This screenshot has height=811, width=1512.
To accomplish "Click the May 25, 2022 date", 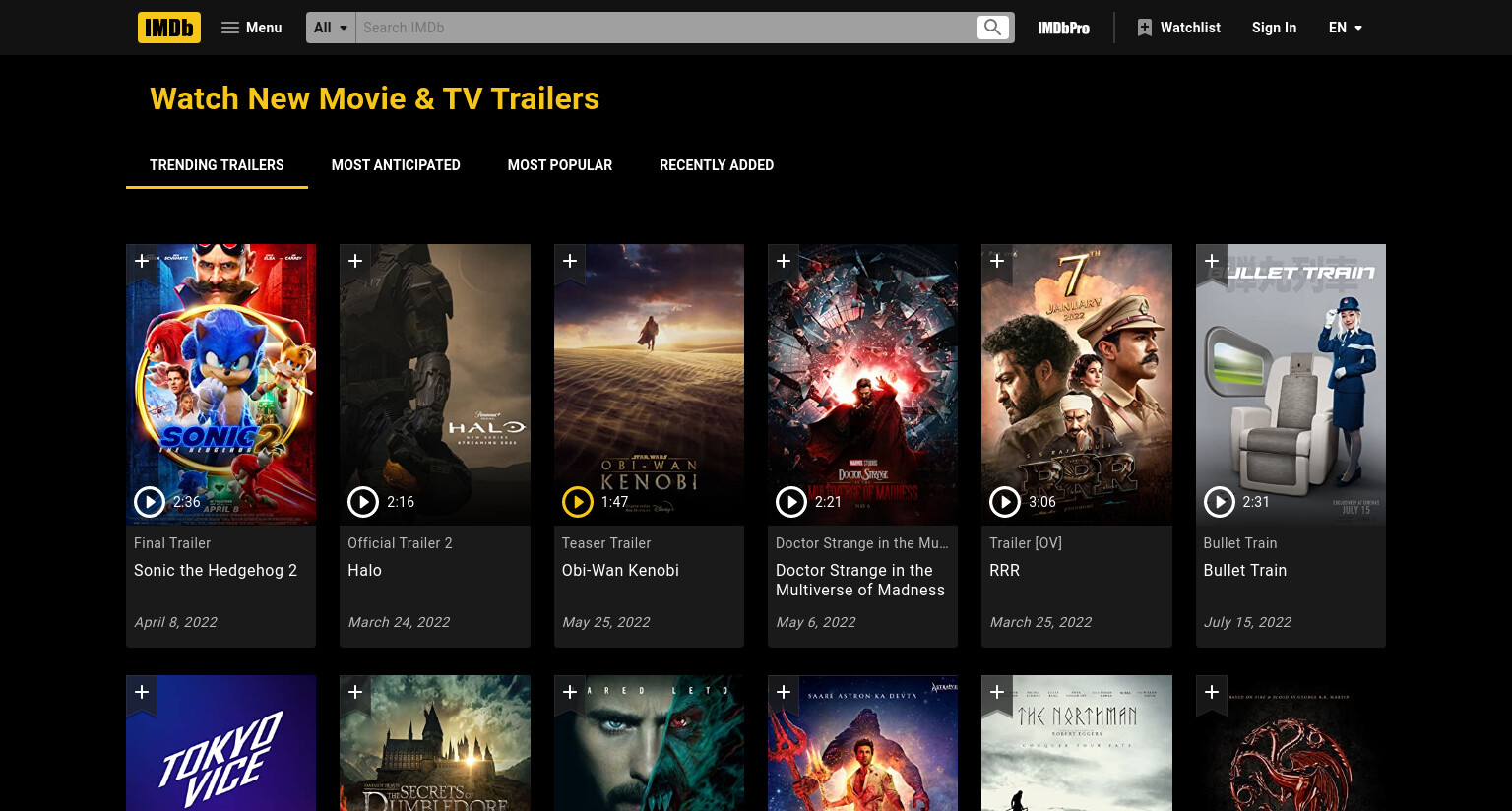I will point(606,622).
